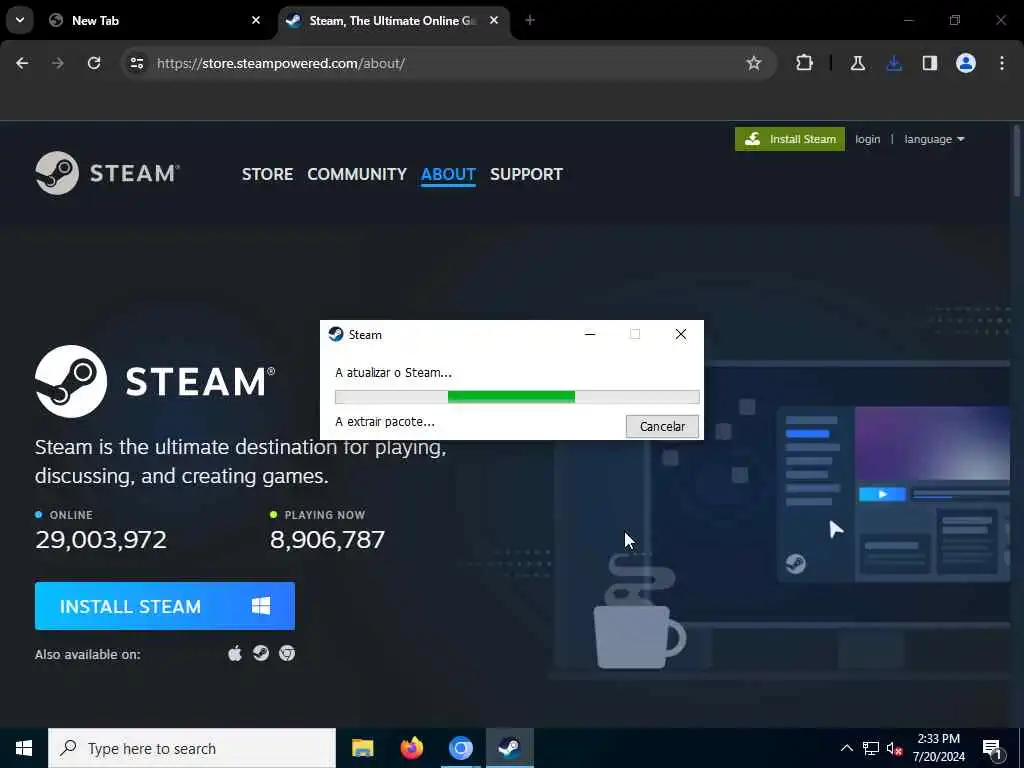Image resolution: width=1024 pixels, height=768 pixels.
Task: Open the browser extensions puzzle icon
Action: click(805, 63)
